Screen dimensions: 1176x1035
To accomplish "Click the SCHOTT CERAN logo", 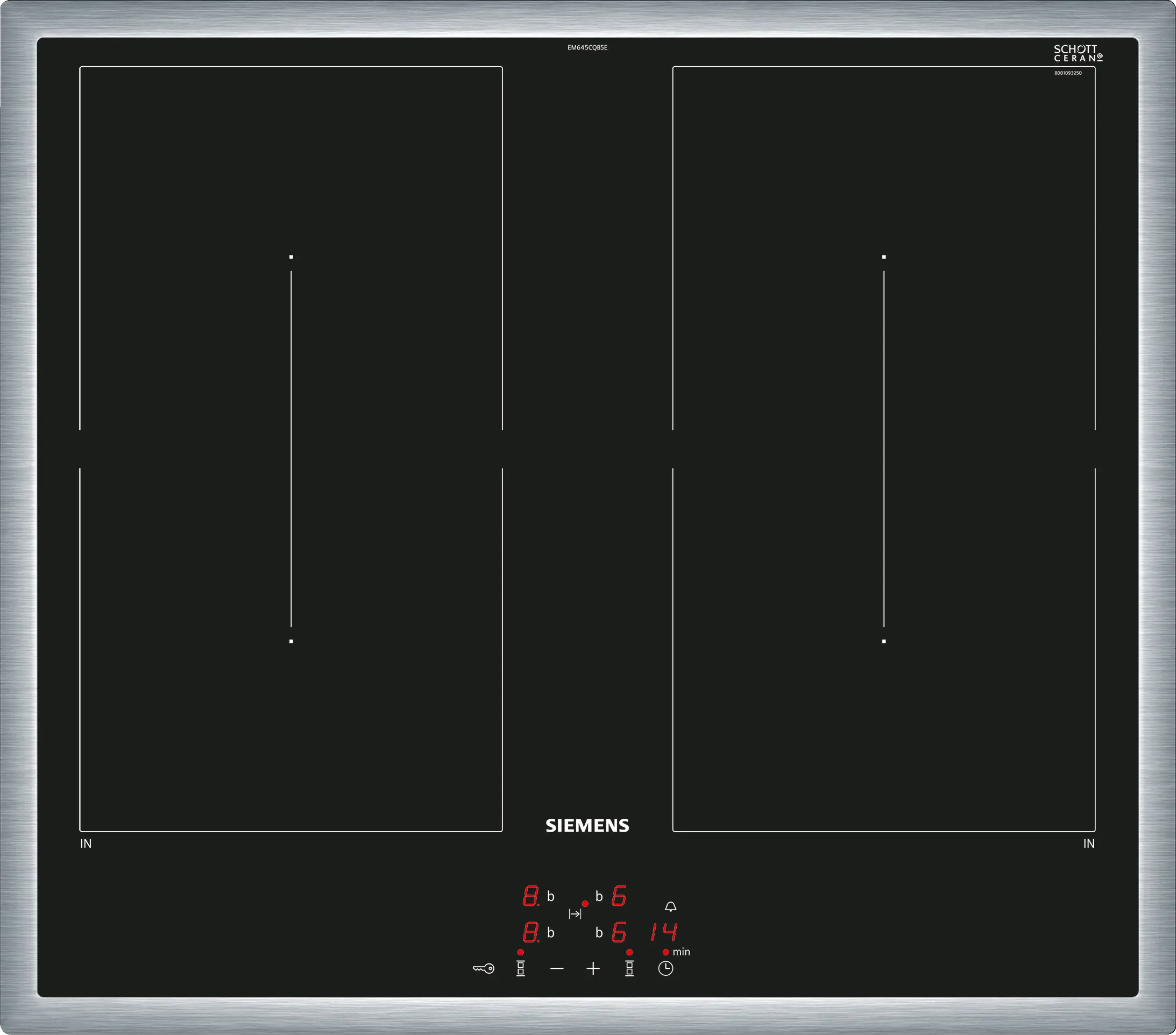I will [1078, 53].
